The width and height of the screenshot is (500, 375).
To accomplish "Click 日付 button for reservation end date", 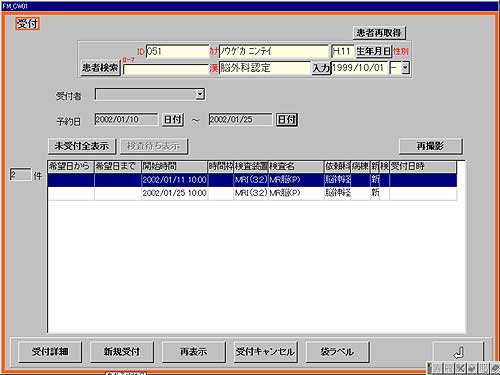I will [287, 120].
